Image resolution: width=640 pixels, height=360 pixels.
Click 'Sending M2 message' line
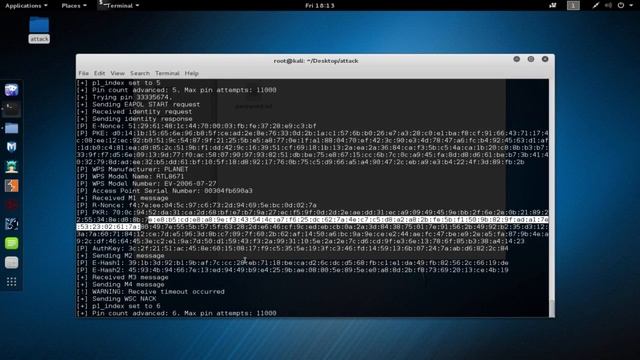[x=120, y=256]
